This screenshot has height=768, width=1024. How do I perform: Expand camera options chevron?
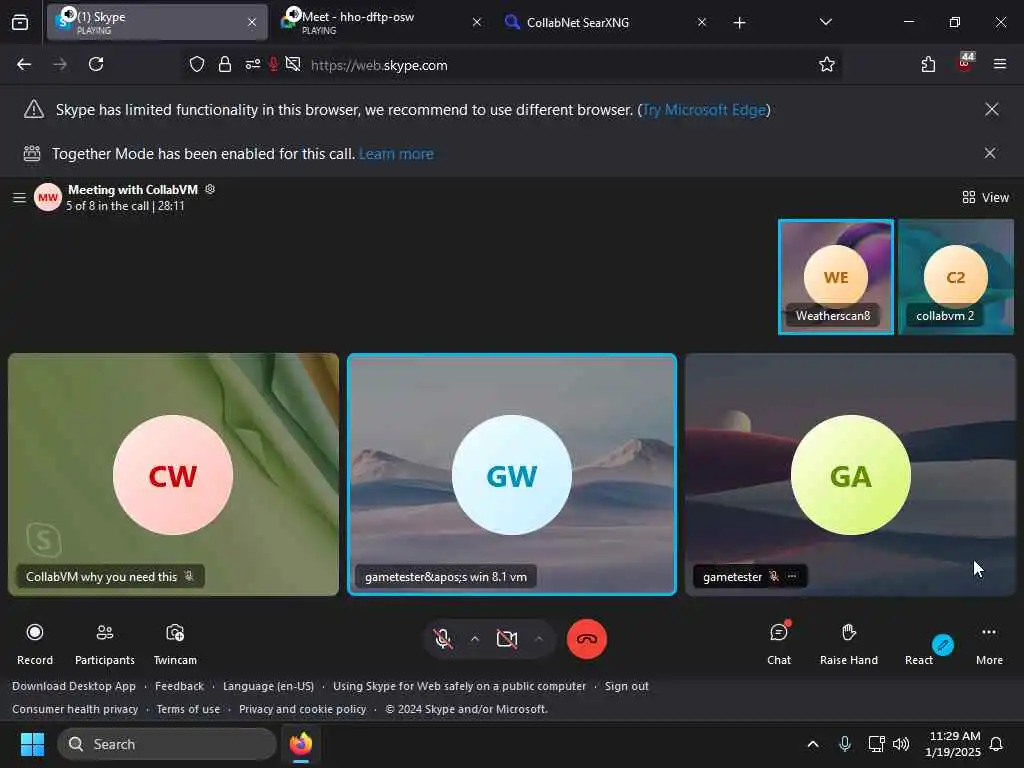click(538, 639)
